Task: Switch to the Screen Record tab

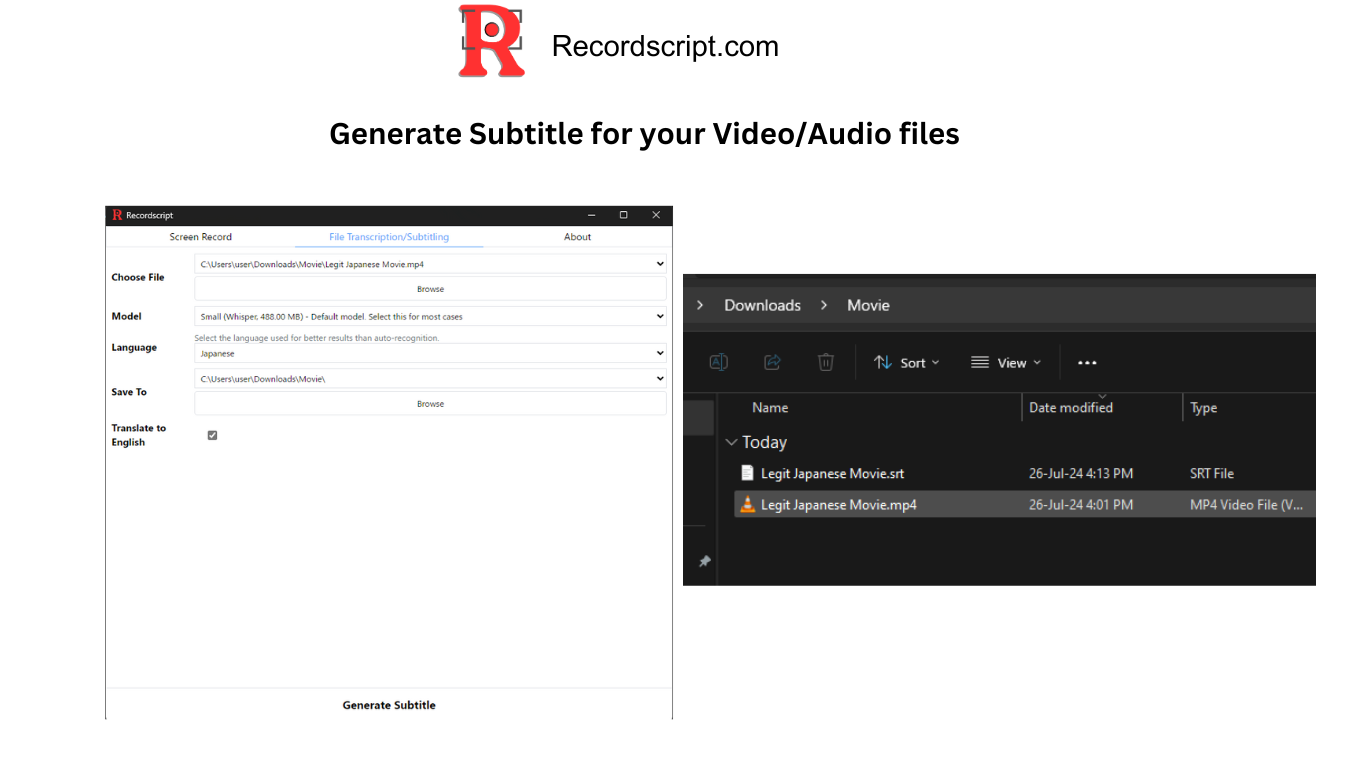Action: click(200, 237)
